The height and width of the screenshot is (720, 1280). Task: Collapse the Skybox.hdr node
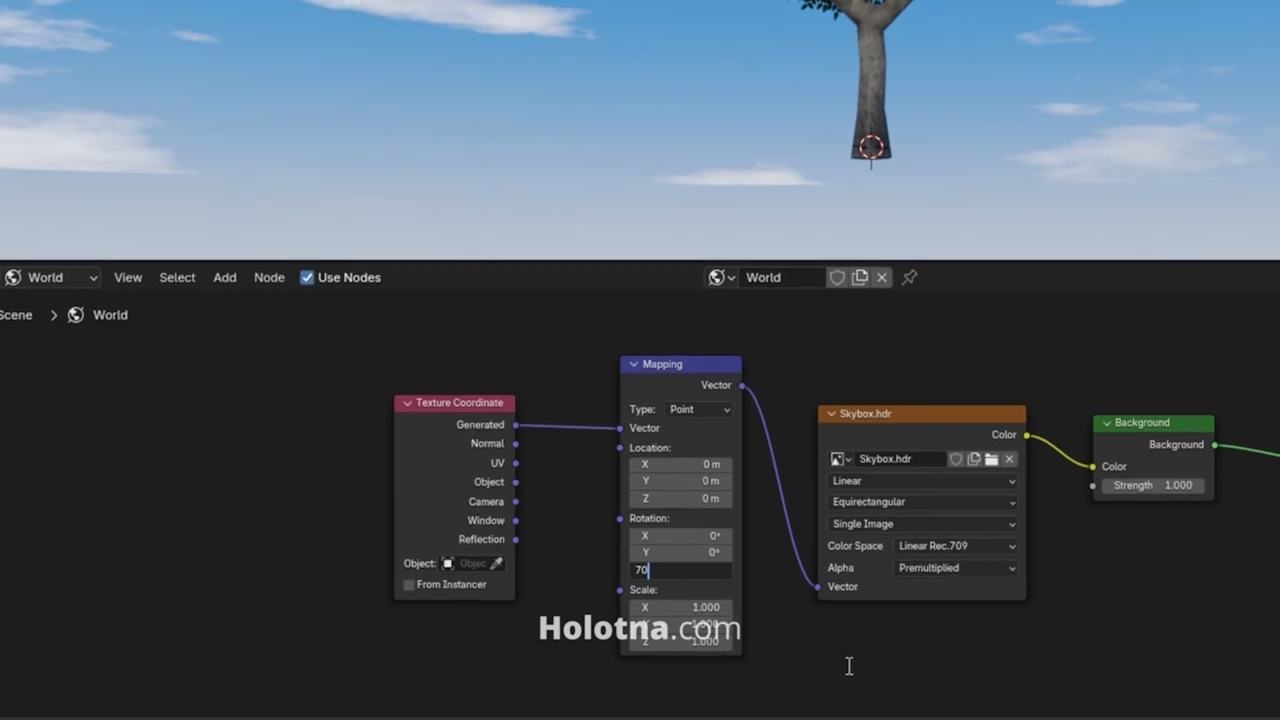pyautogui.click(x=831, y=414)
